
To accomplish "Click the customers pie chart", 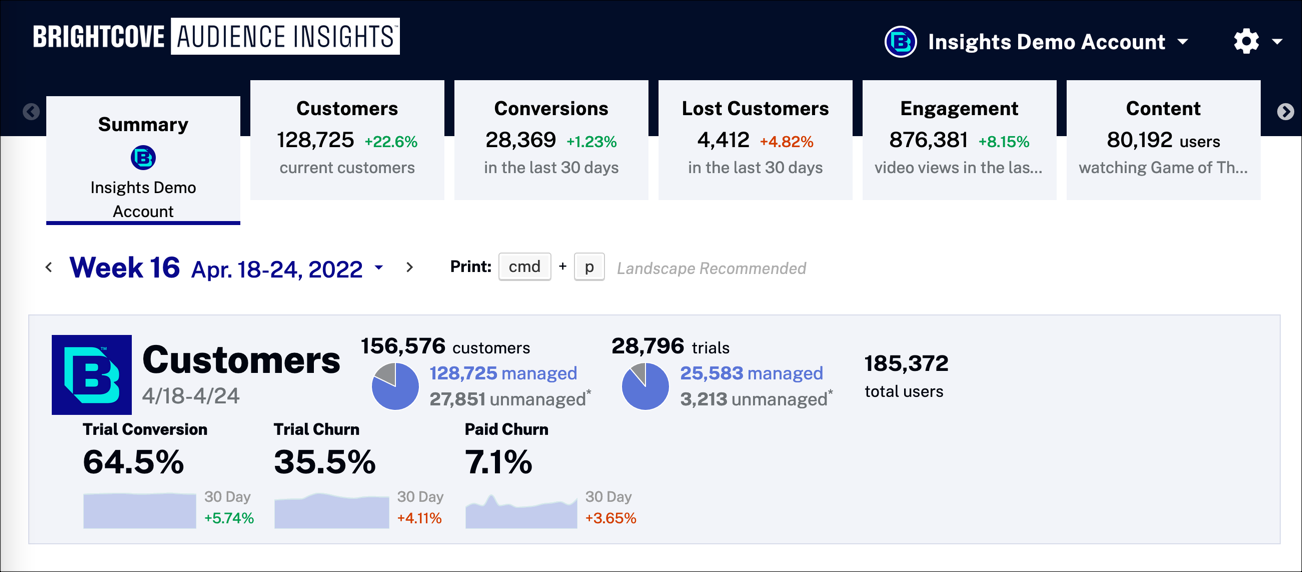I will (x=395, y=386).
